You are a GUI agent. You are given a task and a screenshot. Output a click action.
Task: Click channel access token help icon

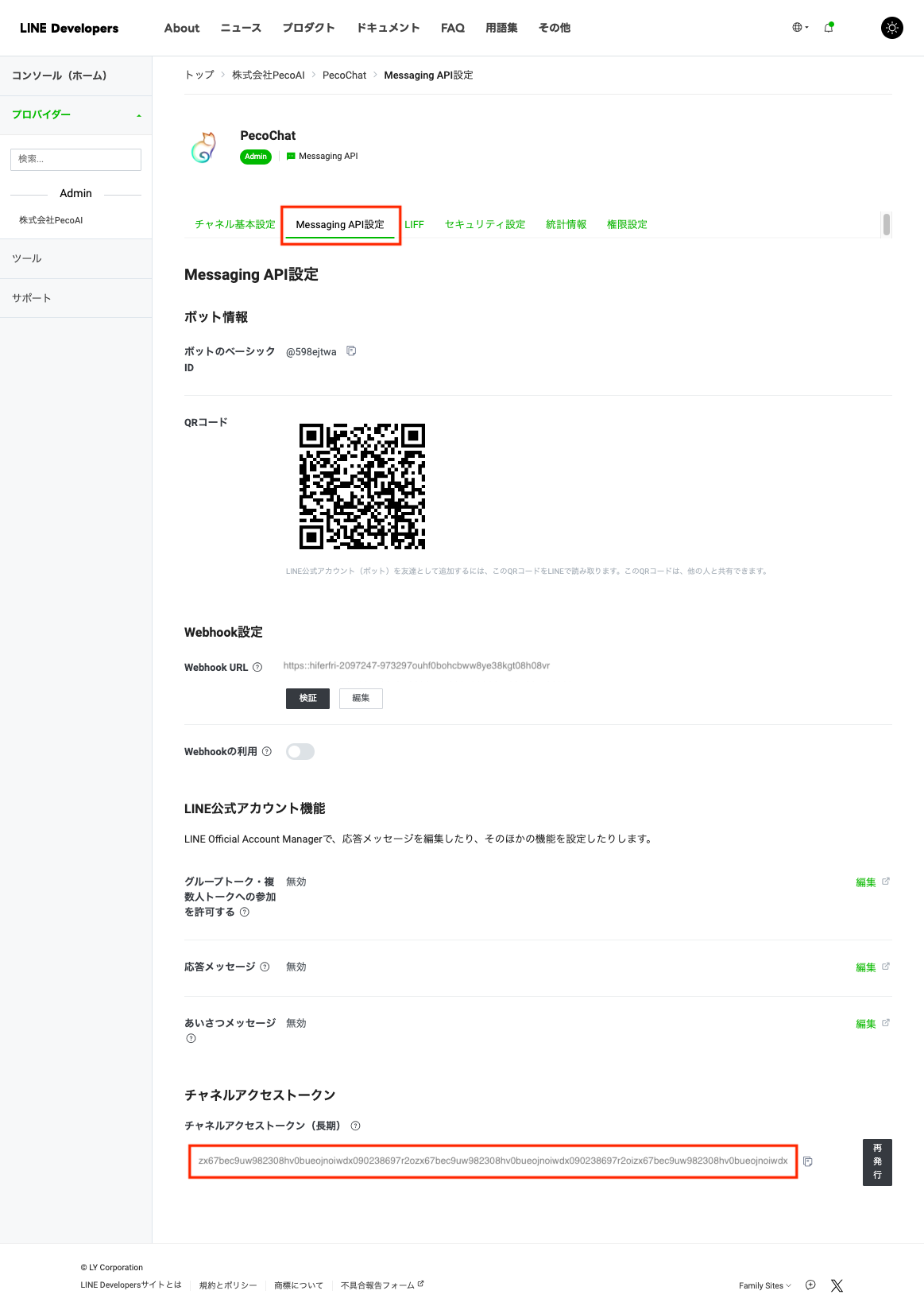coord(356,1126)
